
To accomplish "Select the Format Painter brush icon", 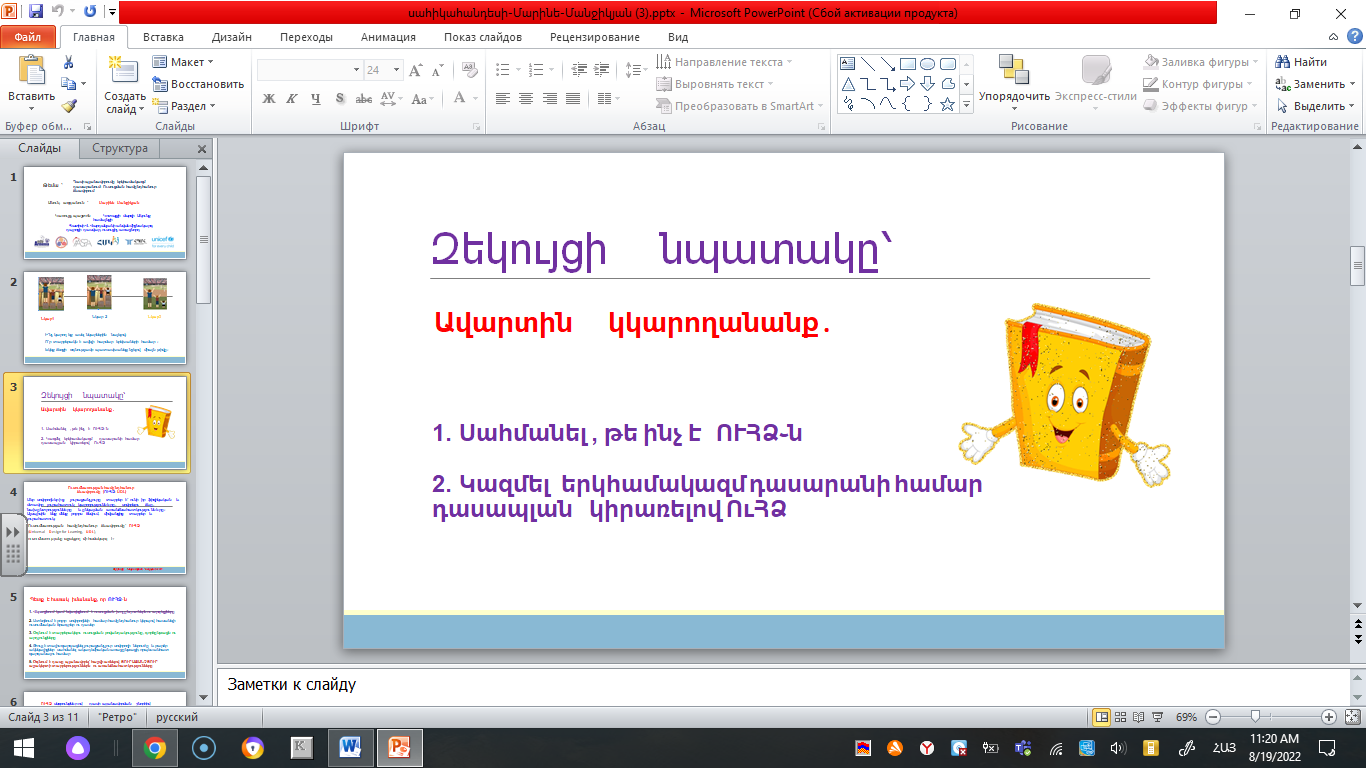I will [x=68, y=106].
